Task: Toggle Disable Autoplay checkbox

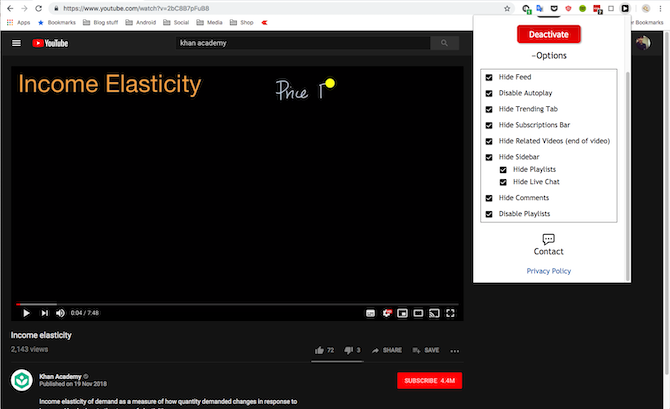Action: coord(489,93)
